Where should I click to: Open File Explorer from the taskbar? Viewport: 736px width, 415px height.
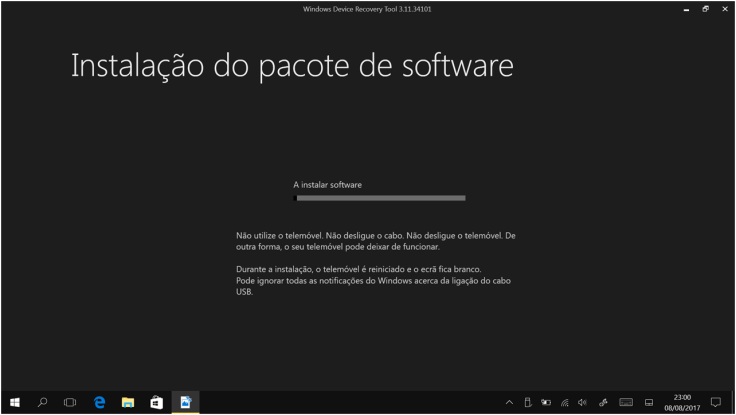pos(128,402)
